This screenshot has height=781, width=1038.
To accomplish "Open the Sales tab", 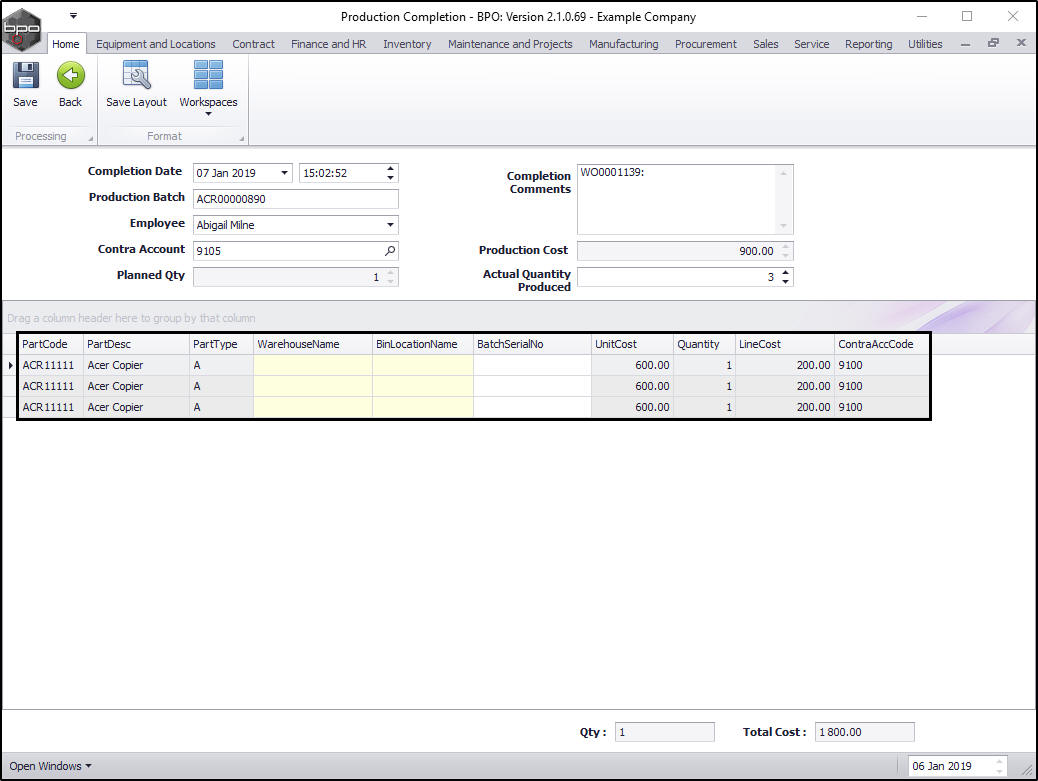I will click(x=765, y=44).
